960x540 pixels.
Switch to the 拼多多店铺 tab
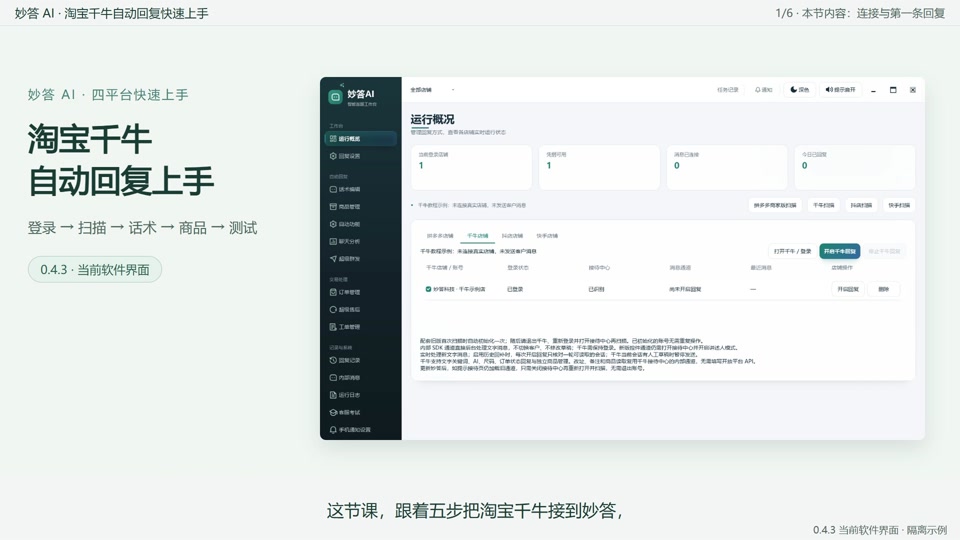tap(440, 236)
